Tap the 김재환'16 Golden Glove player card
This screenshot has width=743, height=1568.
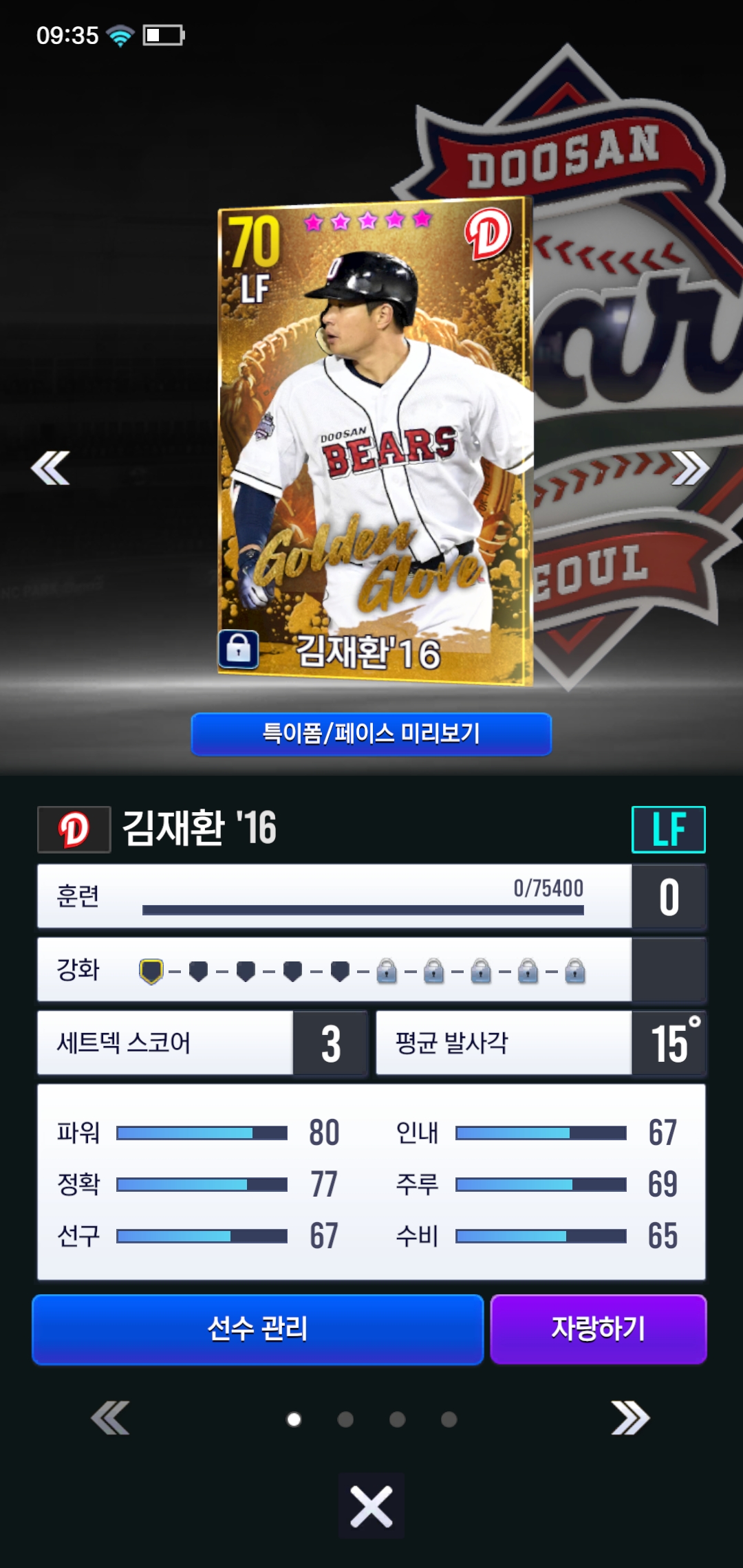[375, 442]
